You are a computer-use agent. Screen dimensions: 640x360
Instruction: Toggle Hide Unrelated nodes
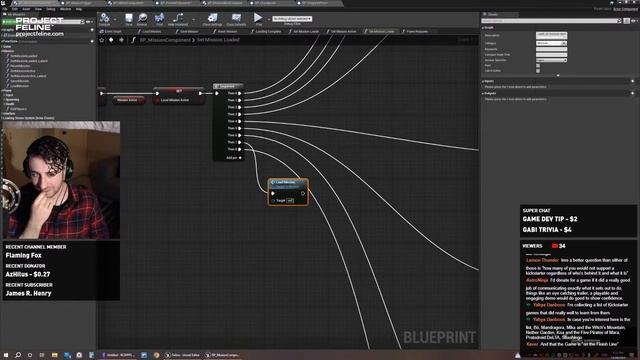178,19
